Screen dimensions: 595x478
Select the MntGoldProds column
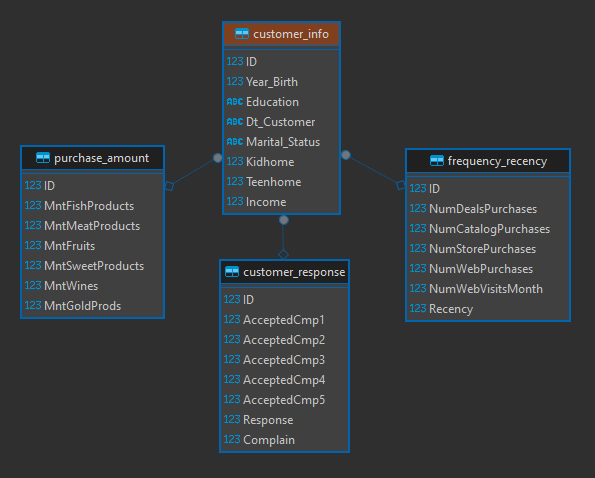93,305
